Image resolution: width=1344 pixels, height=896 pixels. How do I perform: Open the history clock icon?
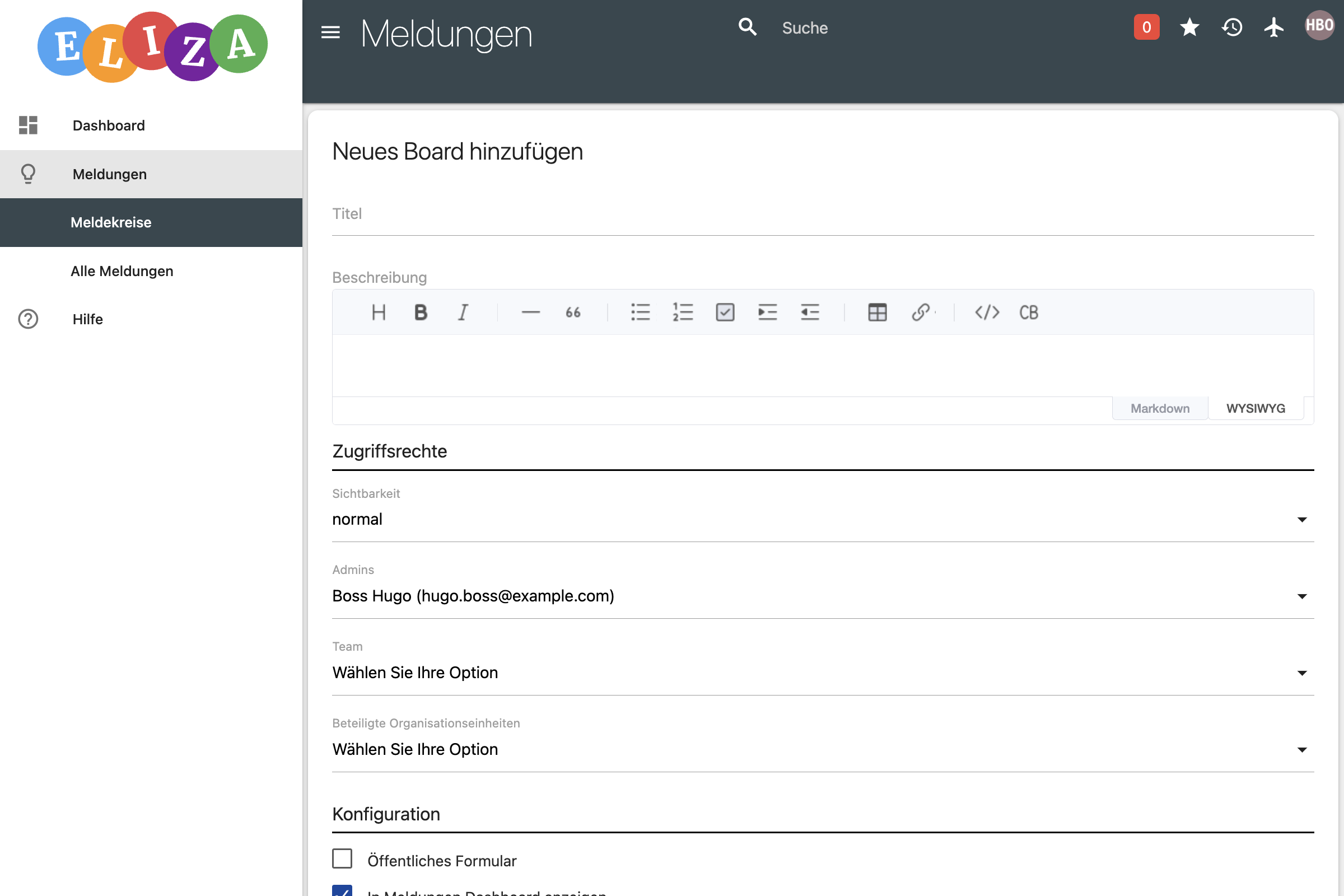[x=1232, y=27]
